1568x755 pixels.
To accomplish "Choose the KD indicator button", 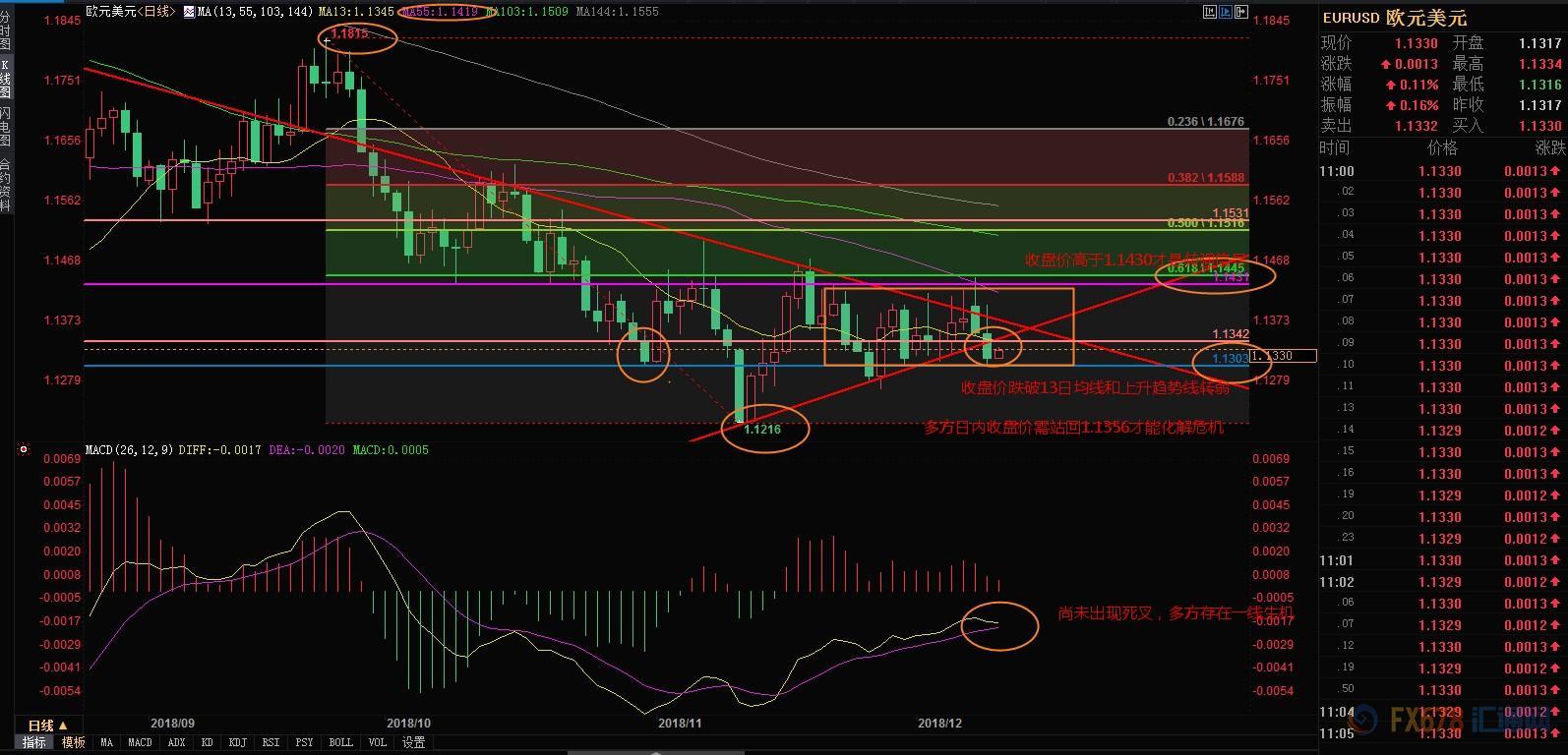I will coord(208,743).
